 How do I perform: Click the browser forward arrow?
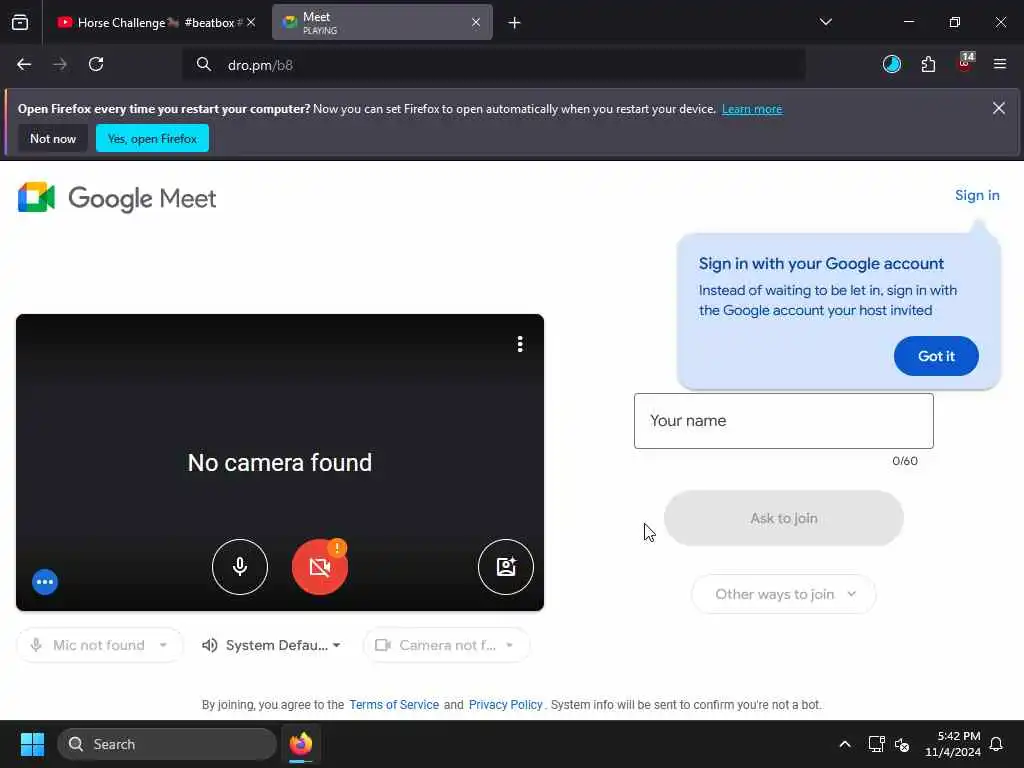pos(60,64)
